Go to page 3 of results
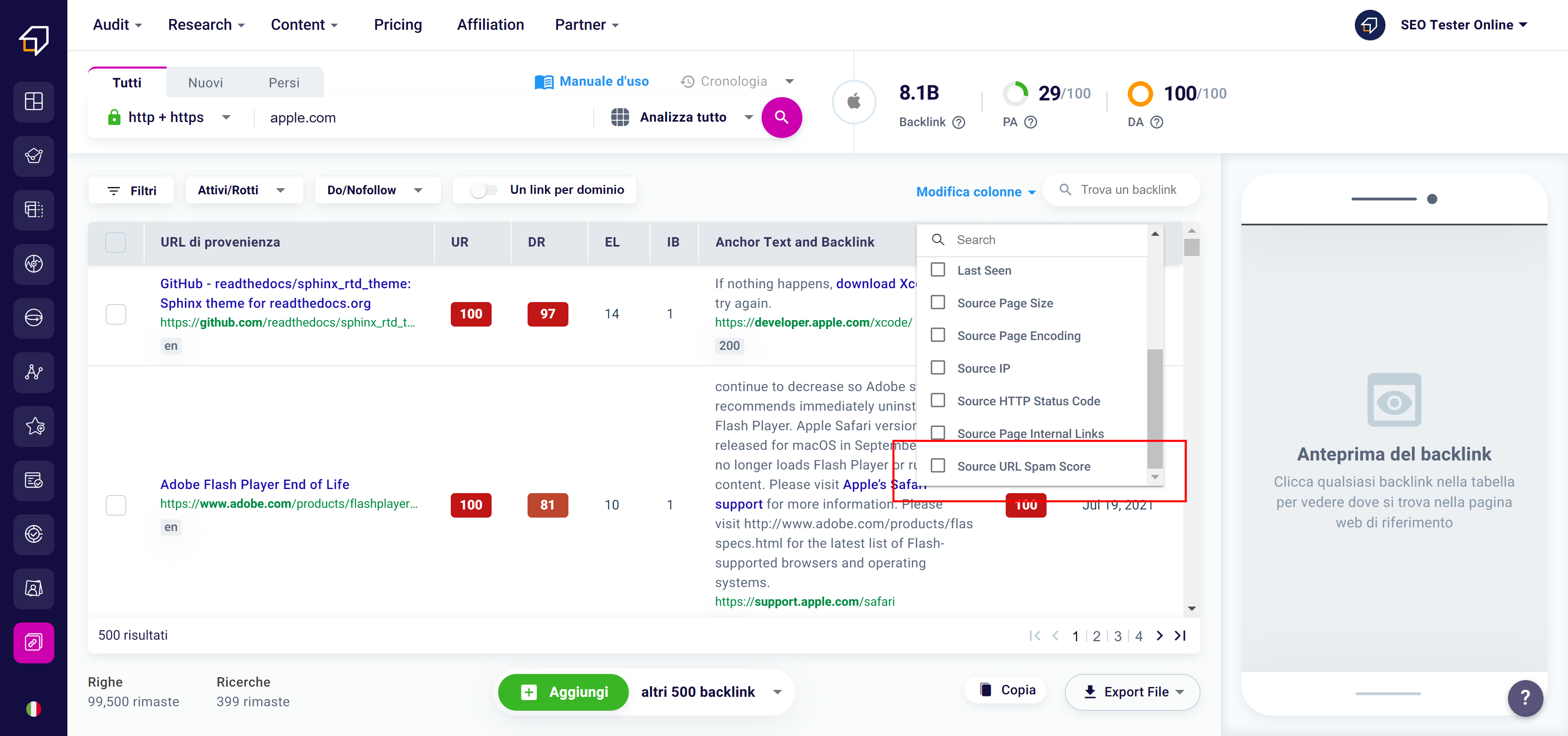This screenshot has width=1568, height=736. (x=1118, y=636)
